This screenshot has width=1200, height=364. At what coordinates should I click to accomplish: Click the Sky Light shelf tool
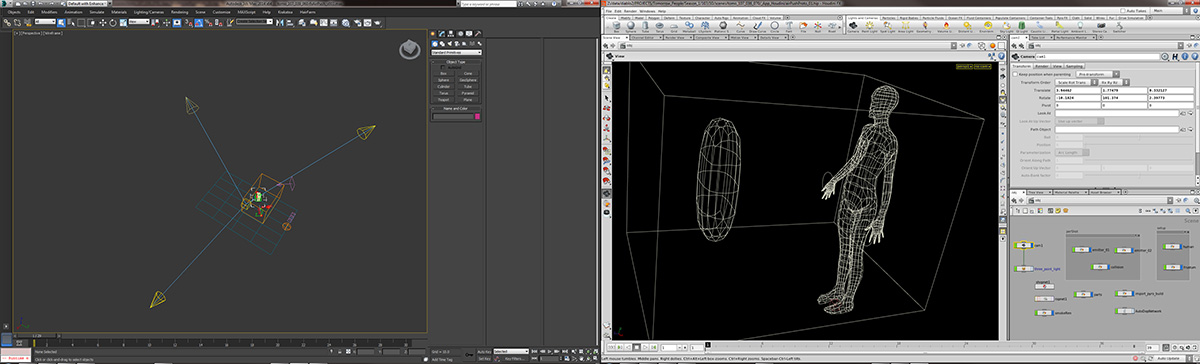coord(1006,27)
